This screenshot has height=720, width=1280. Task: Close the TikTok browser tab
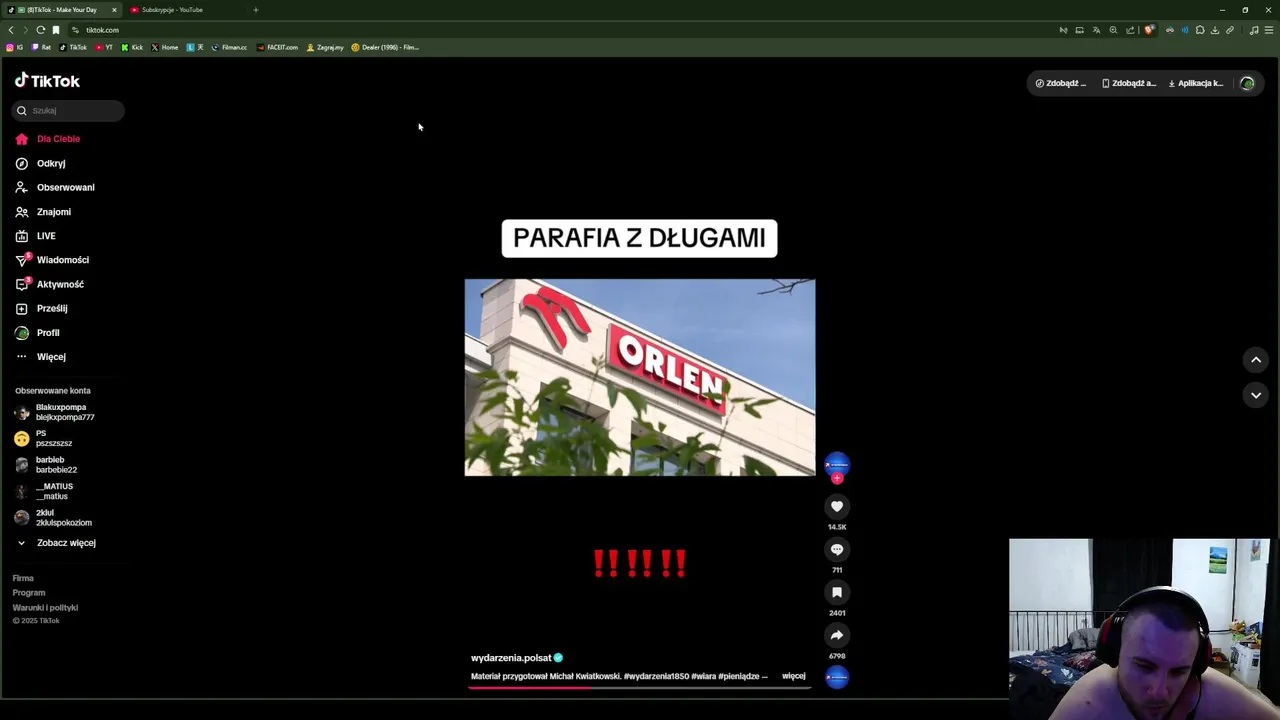(x=114, y=10)
